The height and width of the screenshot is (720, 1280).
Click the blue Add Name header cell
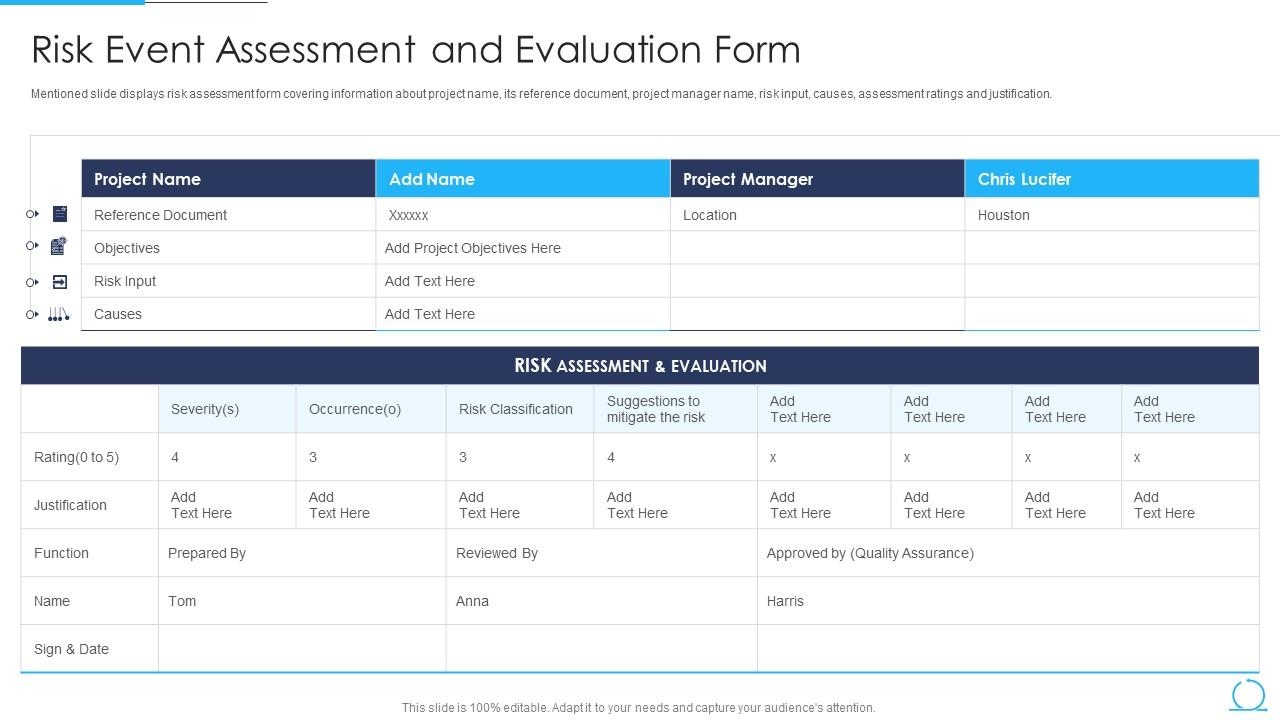pos(522,178)
